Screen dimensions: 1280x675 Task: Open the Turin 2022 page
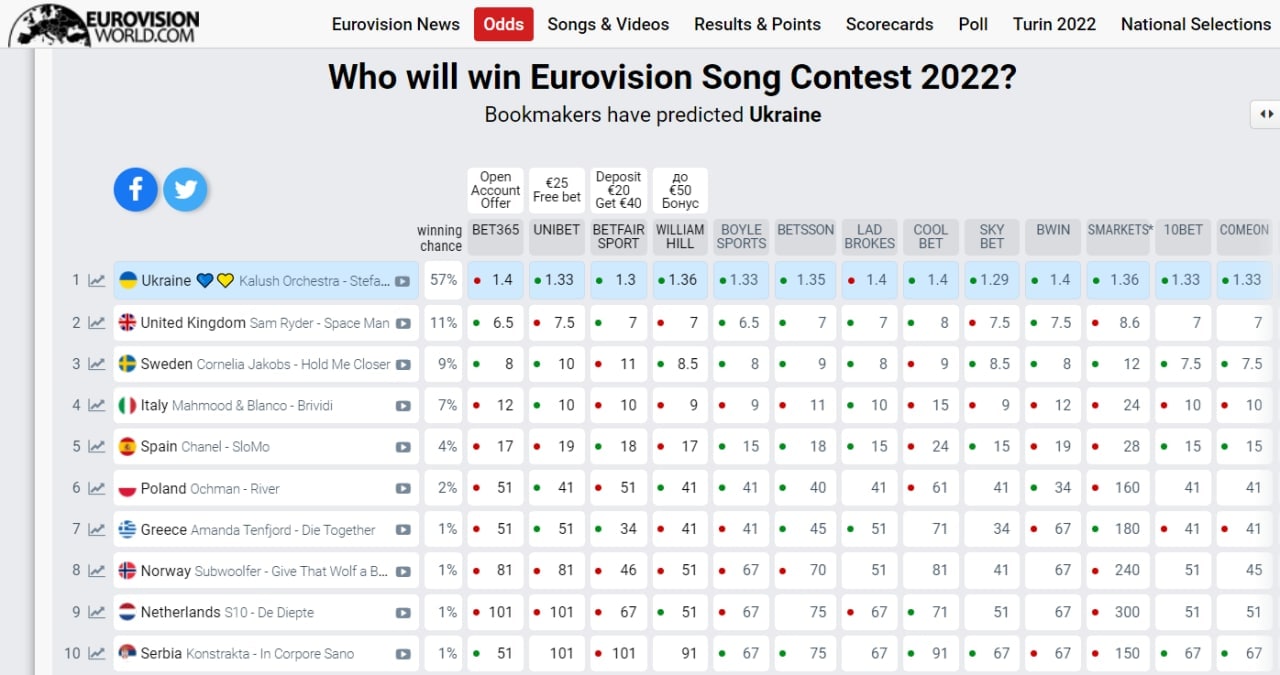[1054, 24]
